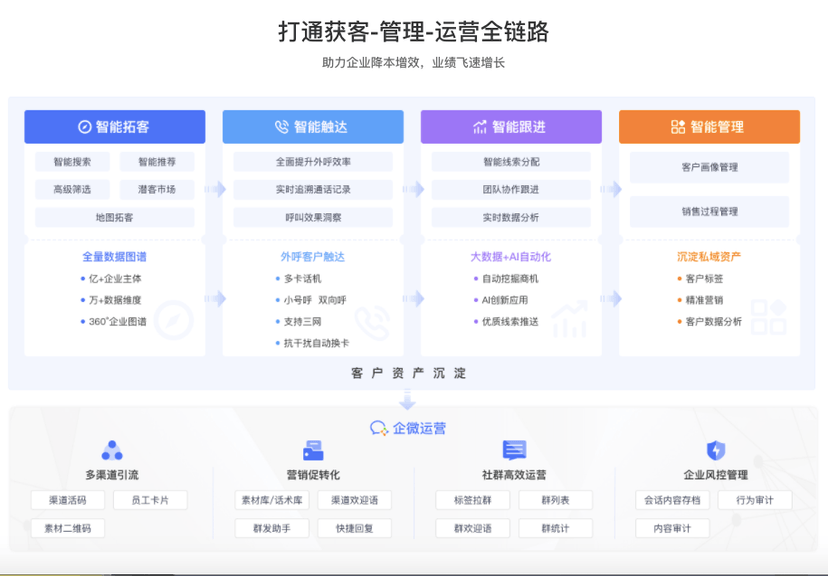828x576 pixels.
Task: Click 团队协作跟进 item
Action: [x=511, y=189]
